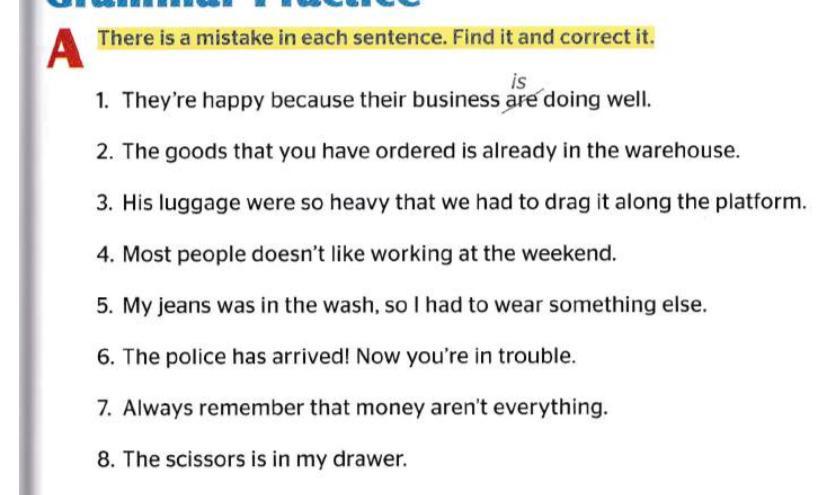Click the red letter A section marker
This screenshot has height=495, width=828.
pyautogui.click(x=65, y=49)
